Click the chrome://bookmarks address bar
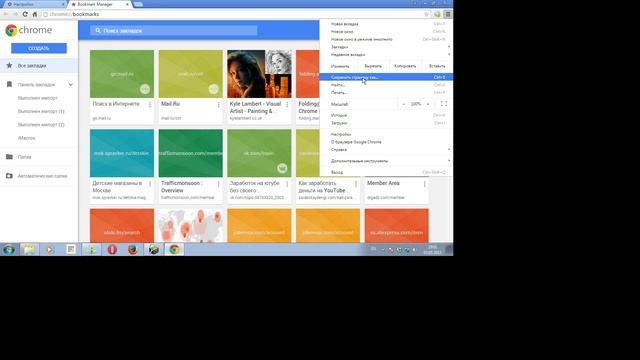 coord(233,14)
